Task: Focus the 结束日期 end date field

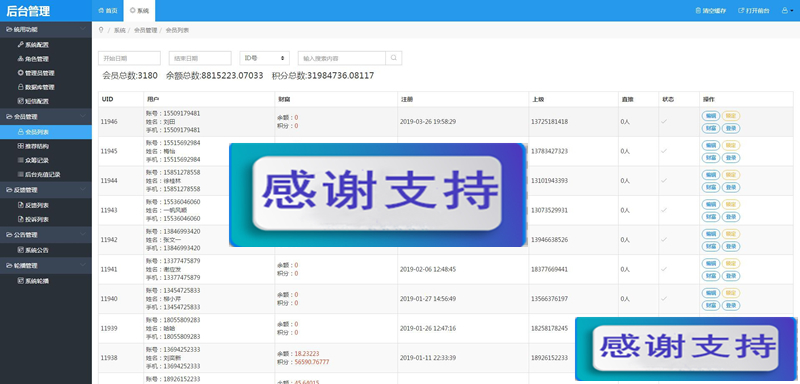Action: click(x=200, y=58)
